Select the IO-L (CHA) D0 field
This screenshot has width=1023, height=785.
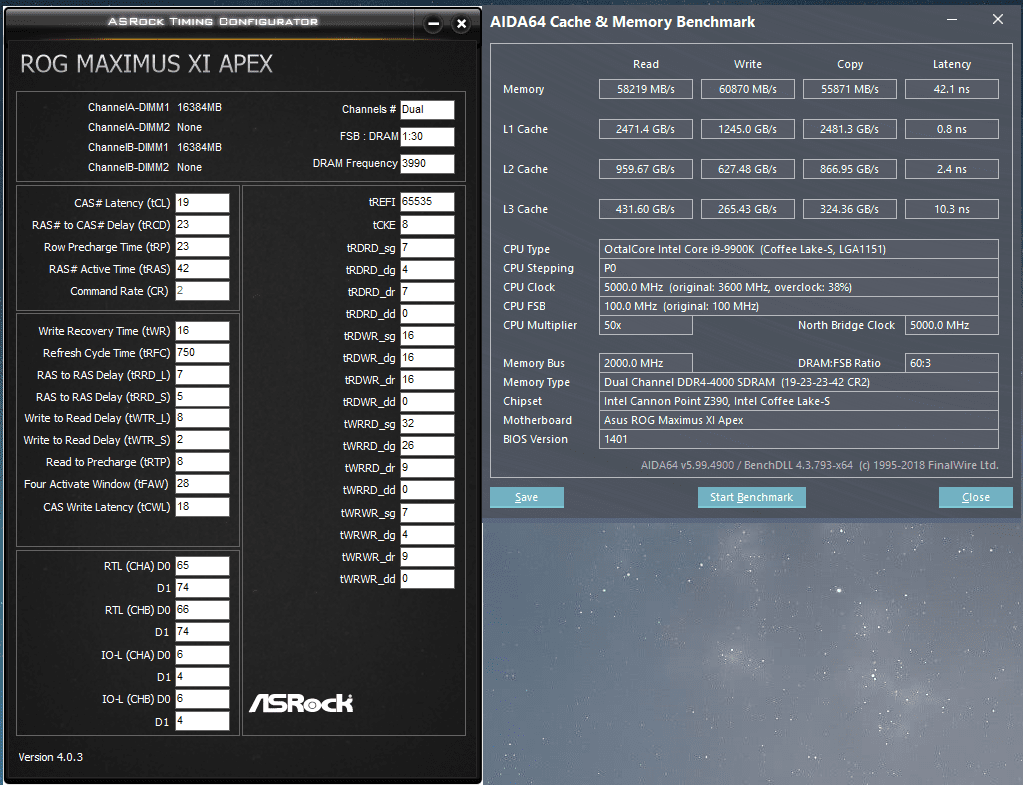202,654
